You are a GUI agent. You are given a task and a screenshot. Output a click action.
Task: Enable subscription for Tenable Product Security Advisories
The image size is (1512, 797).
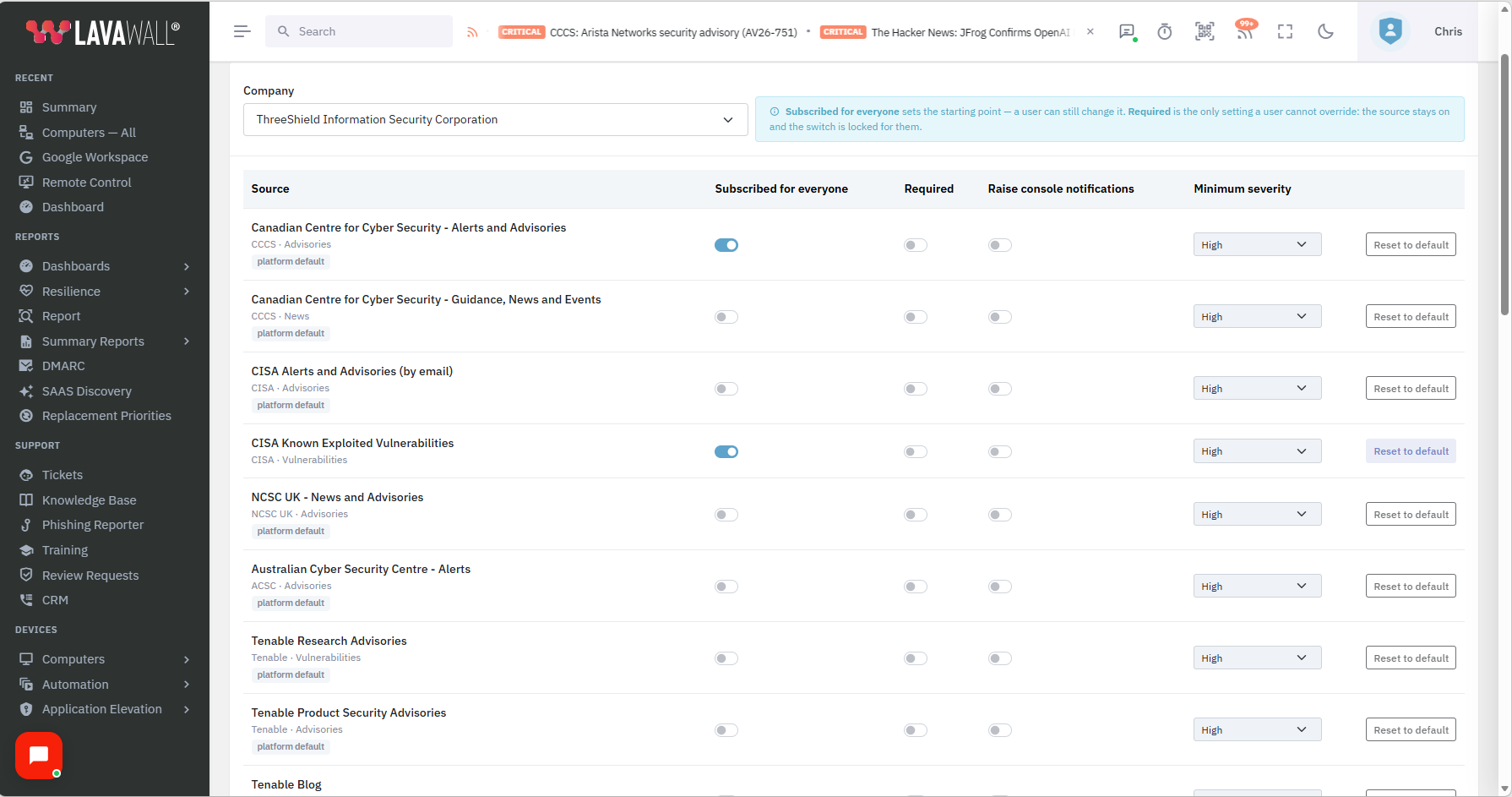tap(726, 730)
